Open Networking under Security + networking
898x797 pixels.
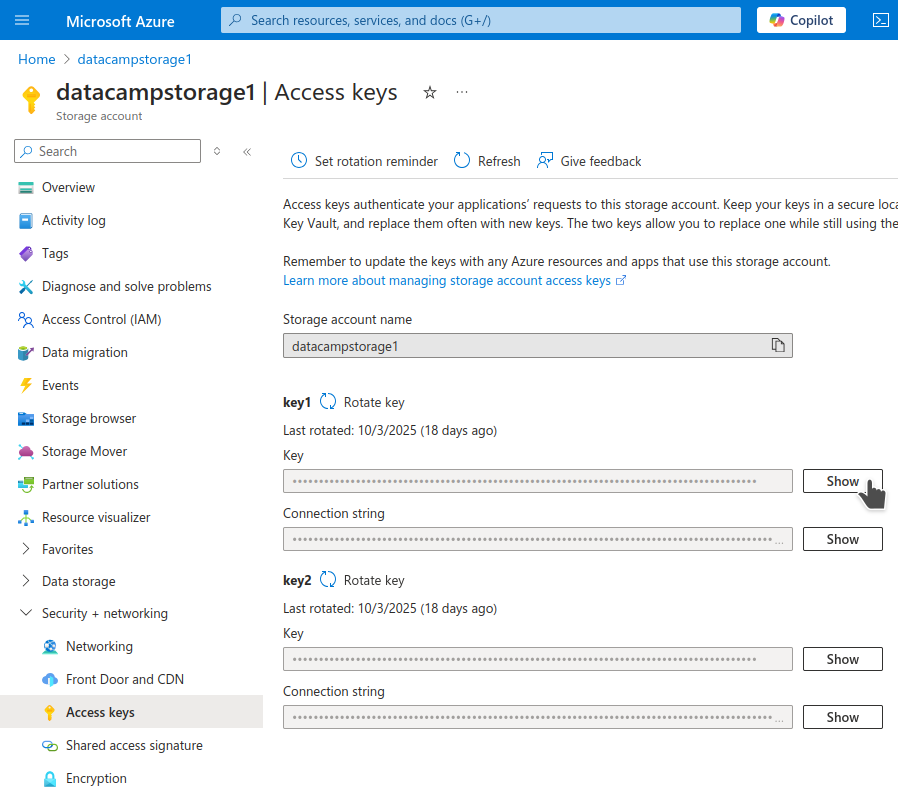[100, 646]
